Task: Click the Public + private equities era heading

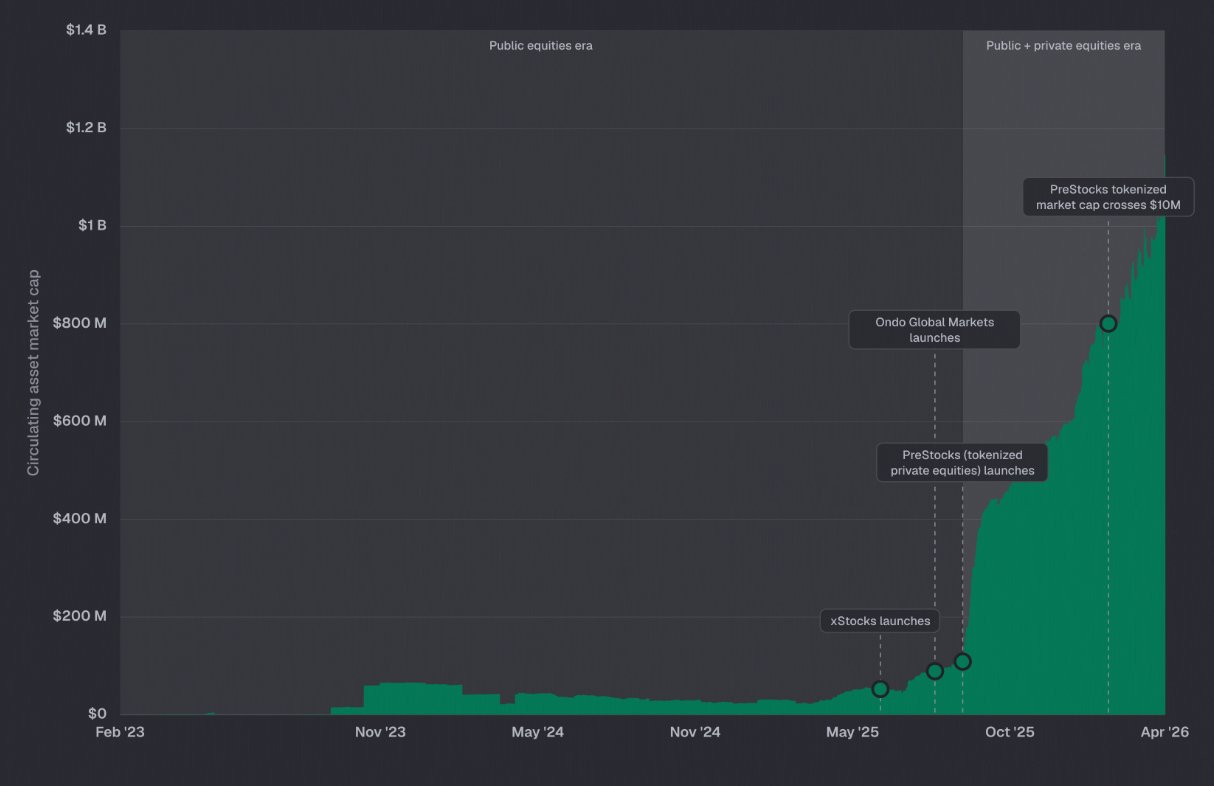Action: coord(1063,46)
